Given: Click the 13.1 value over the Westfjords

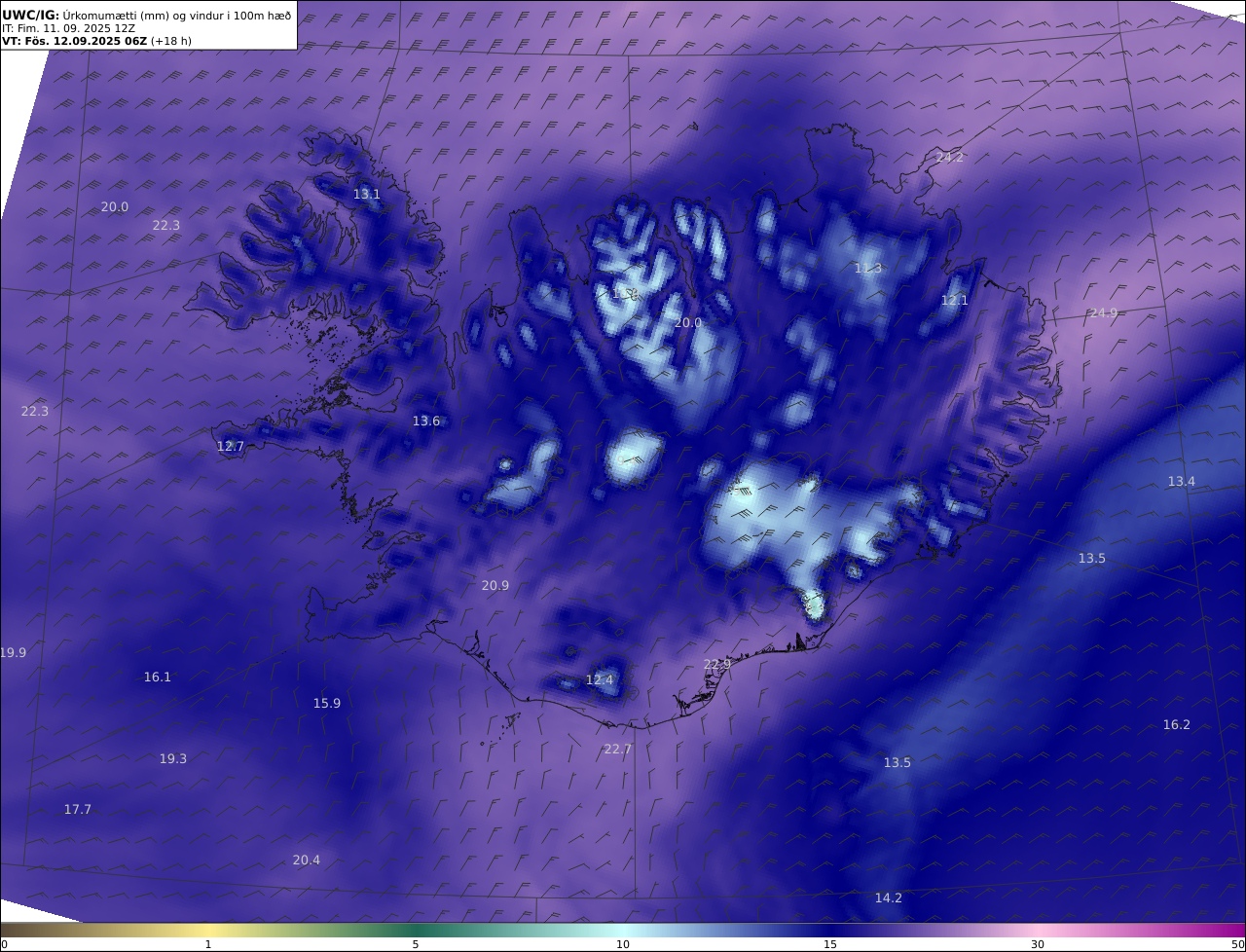Looking at the screenshot, I should 367,194.
